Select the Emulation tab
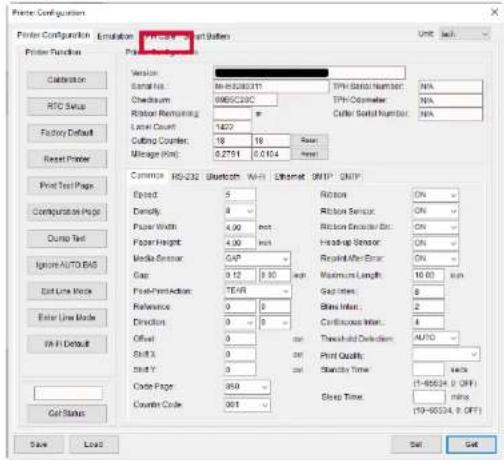 pos(115,36)
